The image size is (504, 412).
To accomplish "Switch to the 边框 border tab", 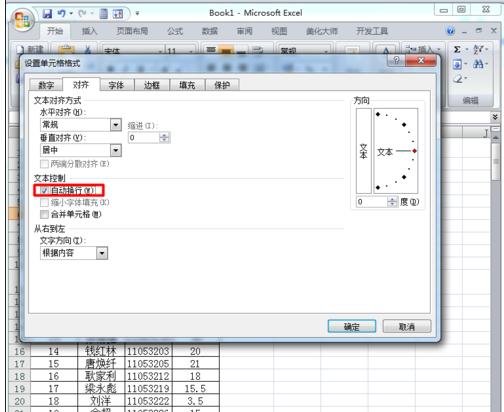I will (x=152, y=85).
